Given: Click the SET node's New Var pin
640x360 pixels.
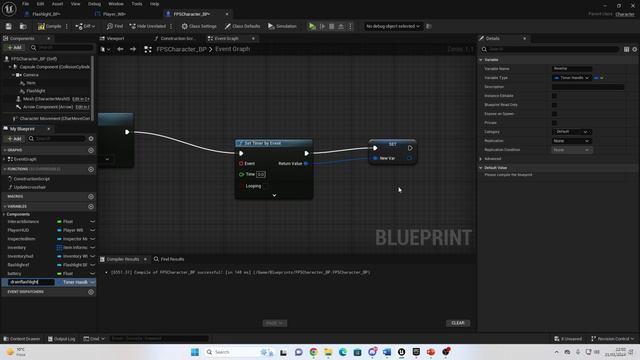Looking at the screenshot, I should (x=375, y=158).
